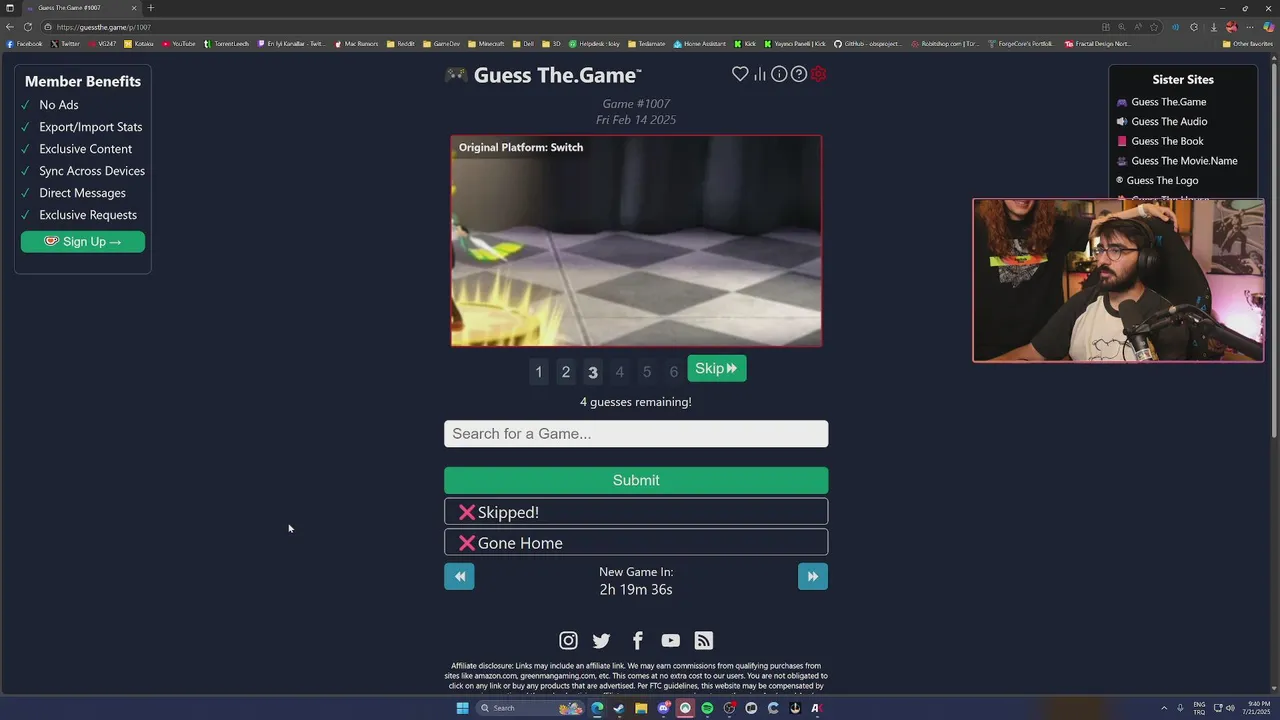Open the volume tray icon
Screen dimensions: 1280x720
coord(1230,708)
